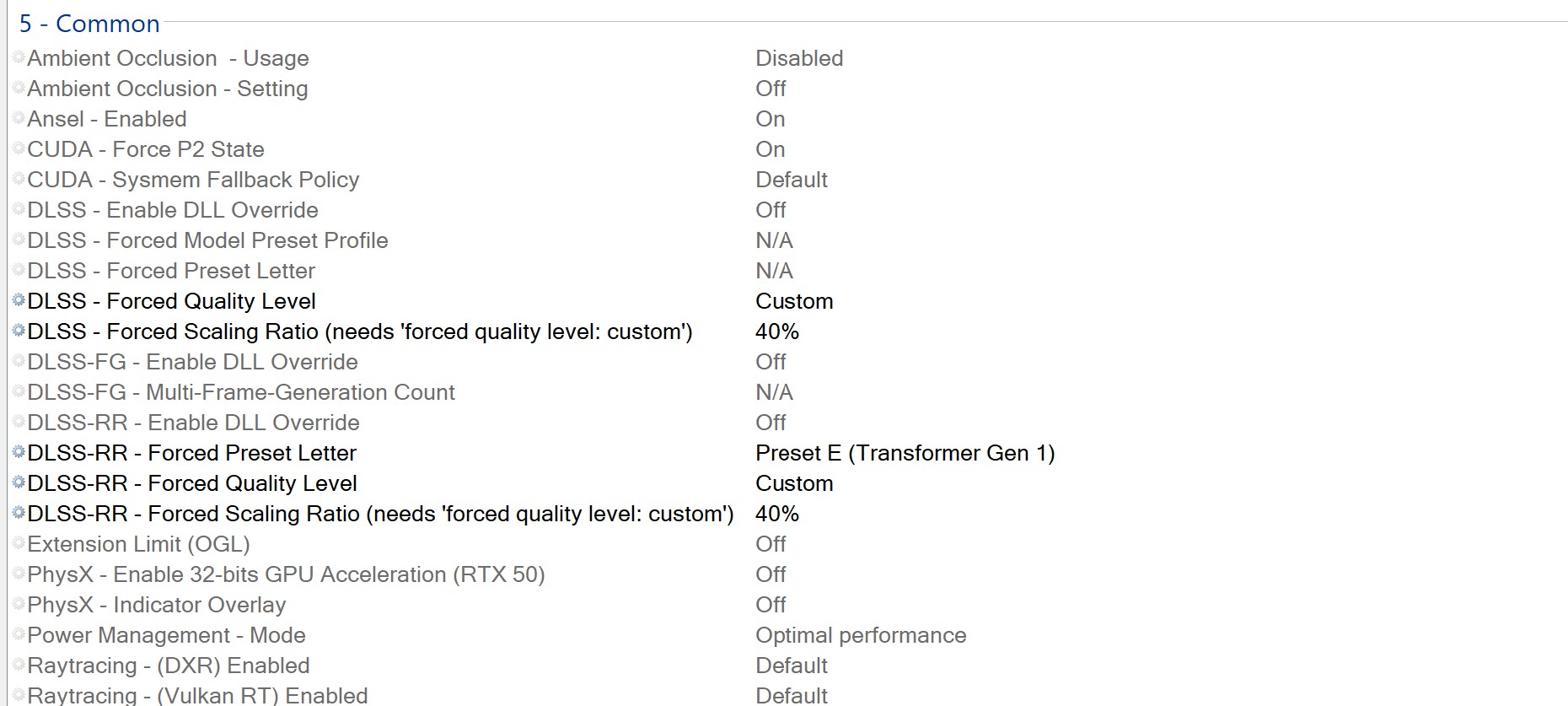Click the gear icon next to CUDA - Force P2 State
1568x706 pixels.
19,148
